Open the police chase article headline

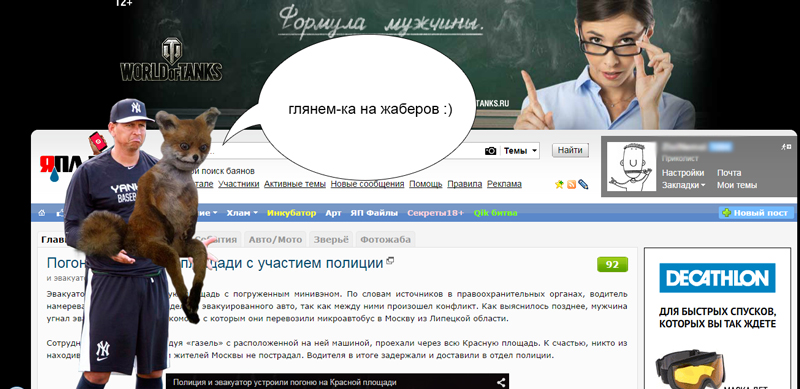click(215, 263)
